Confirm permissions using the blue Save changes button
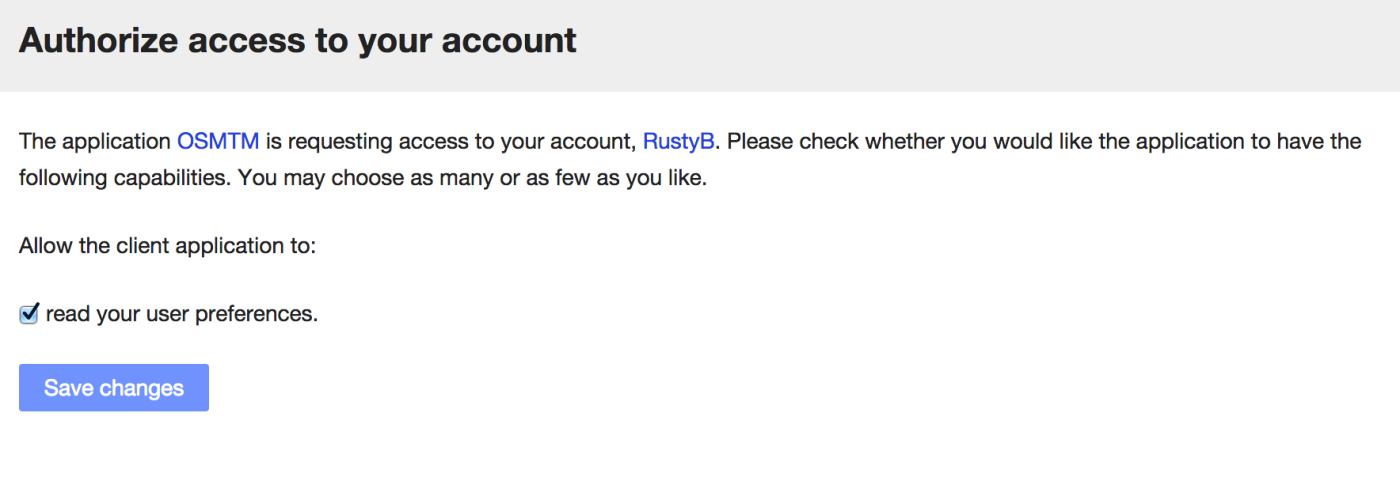1400x481 pixels. click(x=114, y=388)
